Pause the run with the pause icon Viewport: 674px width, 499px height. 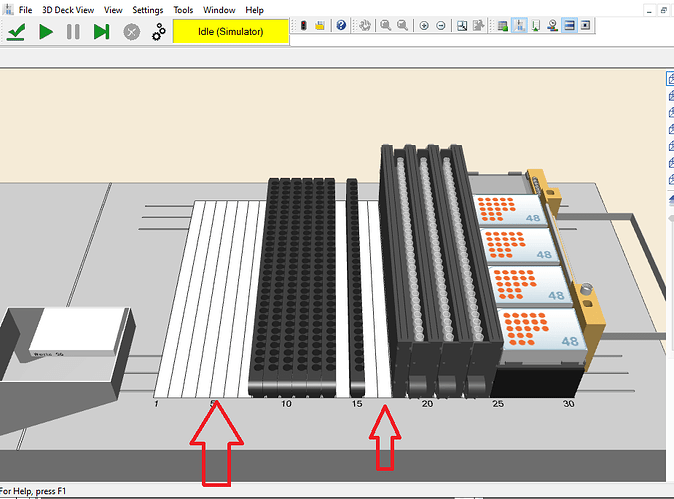(73, 32)
